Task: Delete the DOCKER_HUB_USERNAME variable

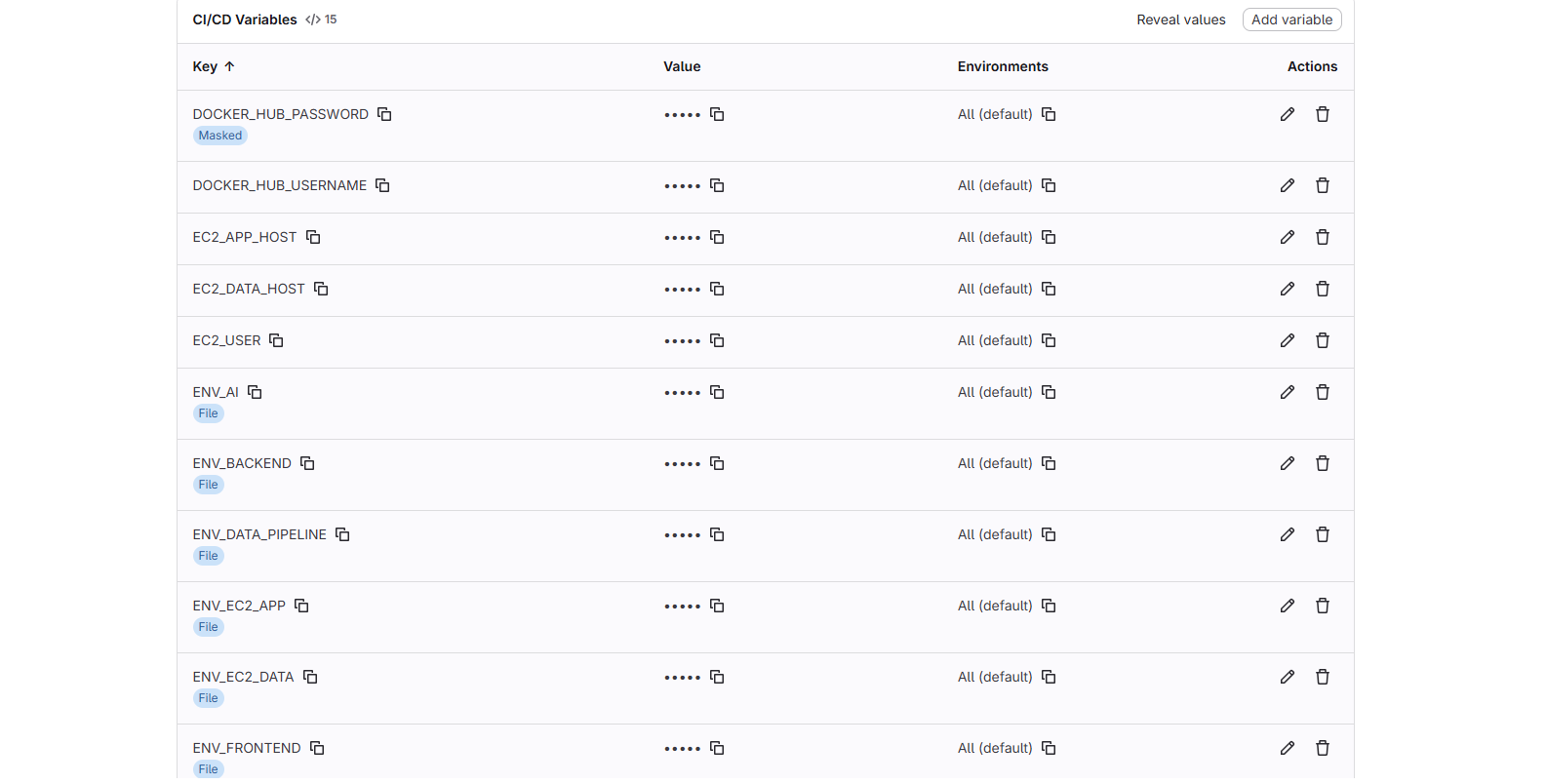Action: 1322,185
